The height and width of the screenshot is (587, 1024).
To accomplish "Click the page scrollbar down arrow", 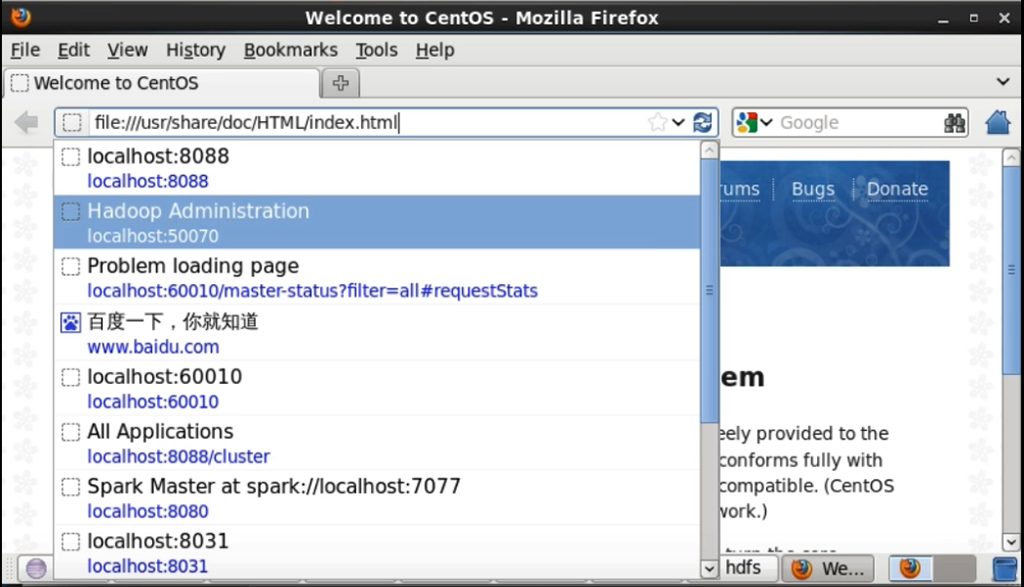I will (1011, 542).
